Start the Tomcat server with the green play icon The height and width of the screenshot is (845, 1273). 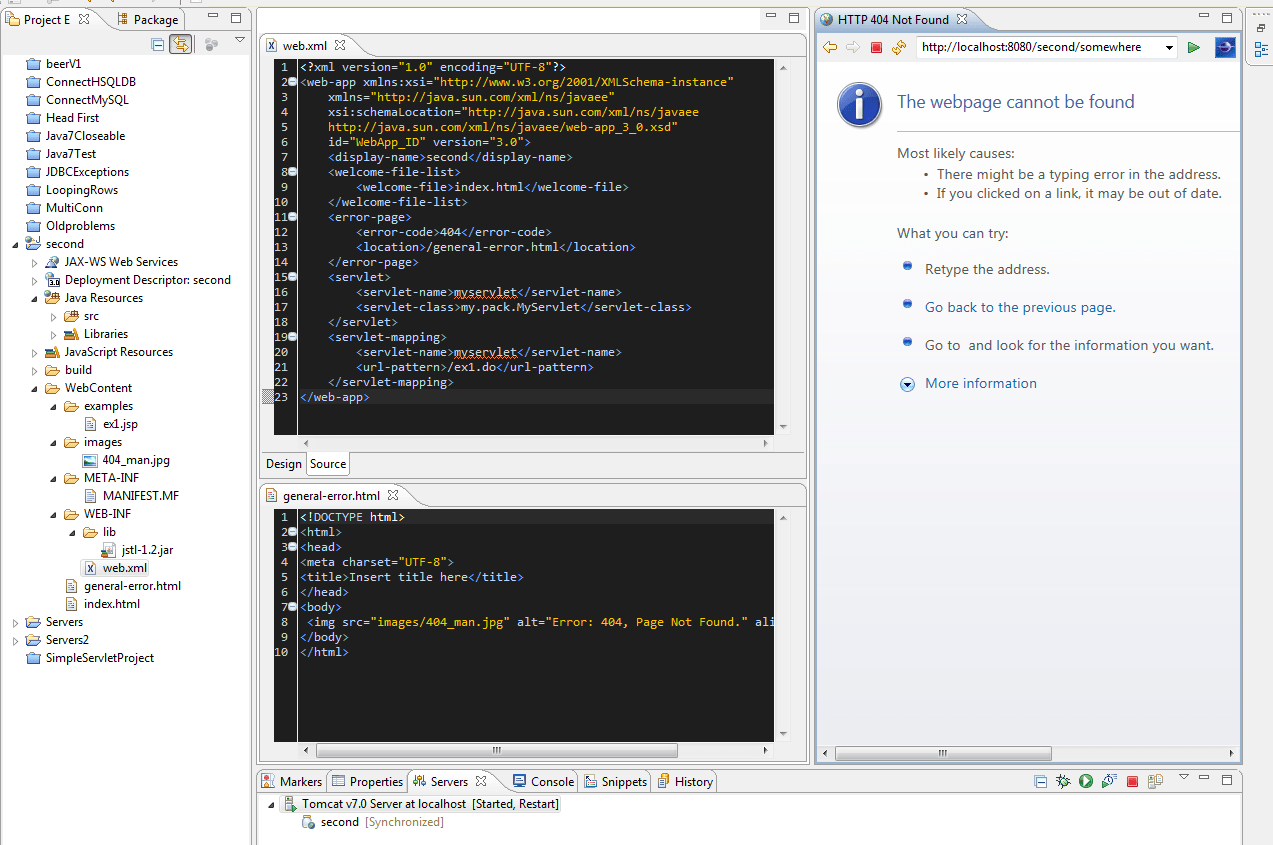point(1086,781)
